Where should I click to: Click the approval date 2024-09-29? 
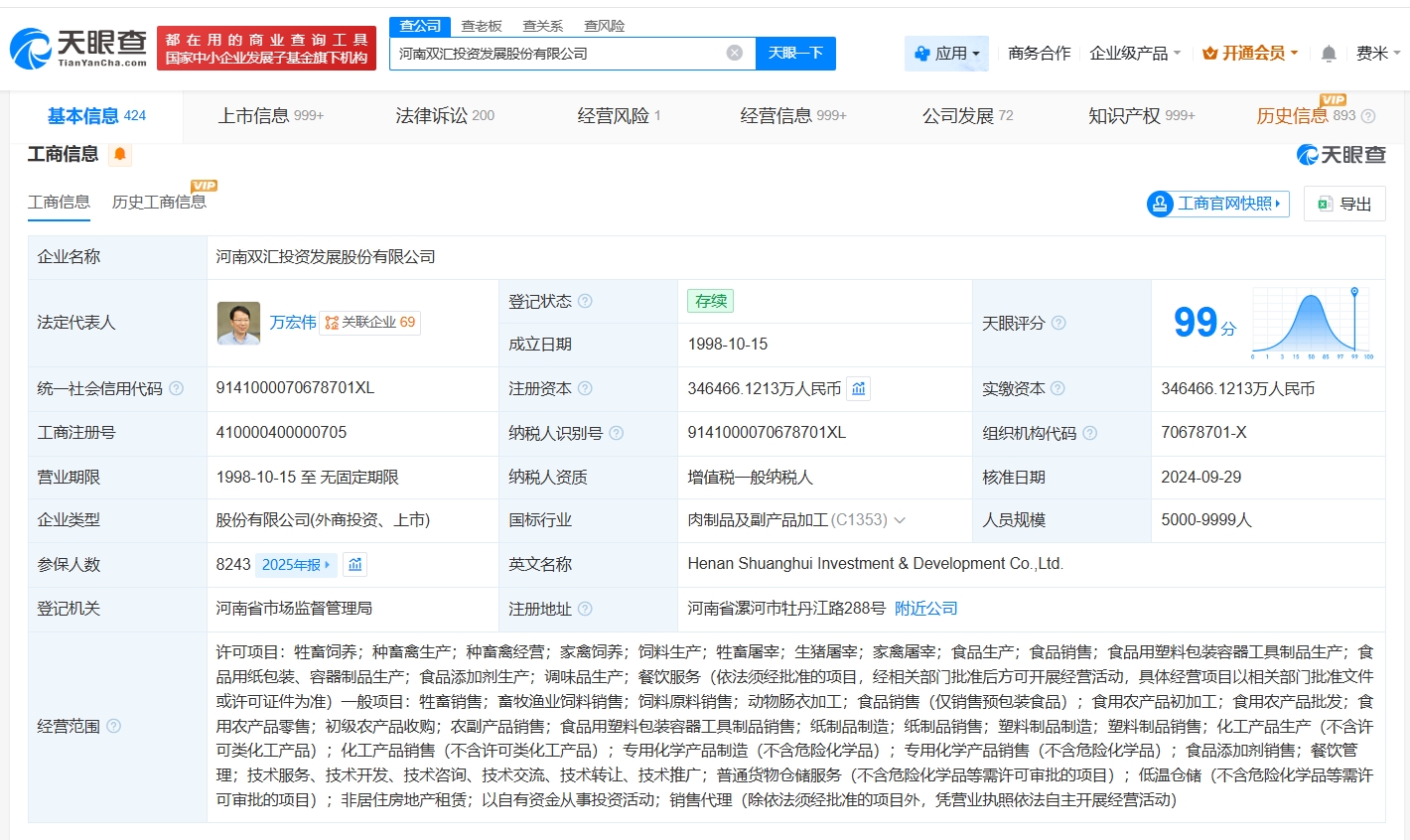(x=1201, y=478)
